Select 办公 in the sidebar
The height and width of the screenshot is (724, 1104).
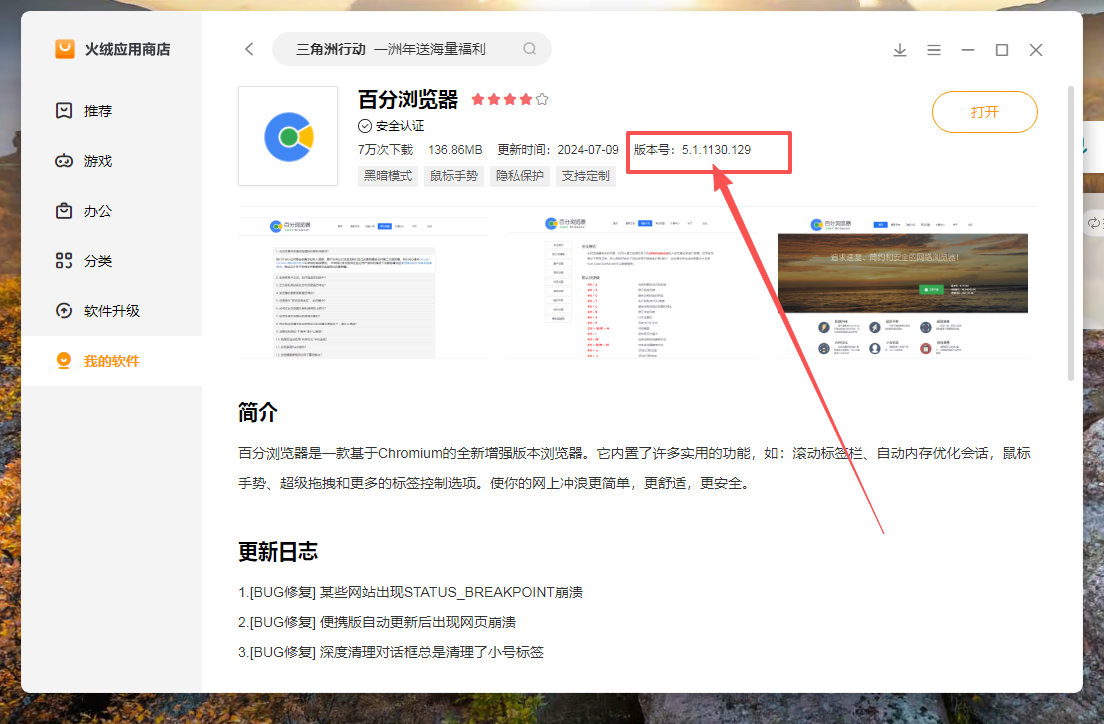(x=98, y=211)
